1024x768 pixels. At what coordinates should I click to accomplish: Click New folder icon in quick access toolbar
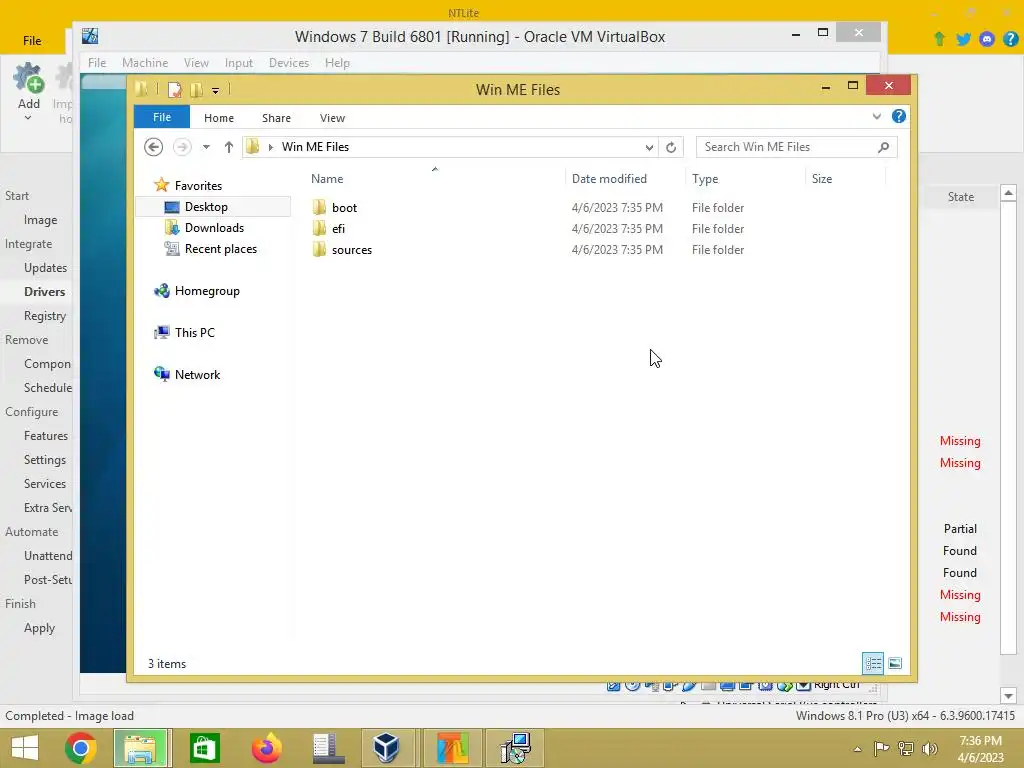197,89
